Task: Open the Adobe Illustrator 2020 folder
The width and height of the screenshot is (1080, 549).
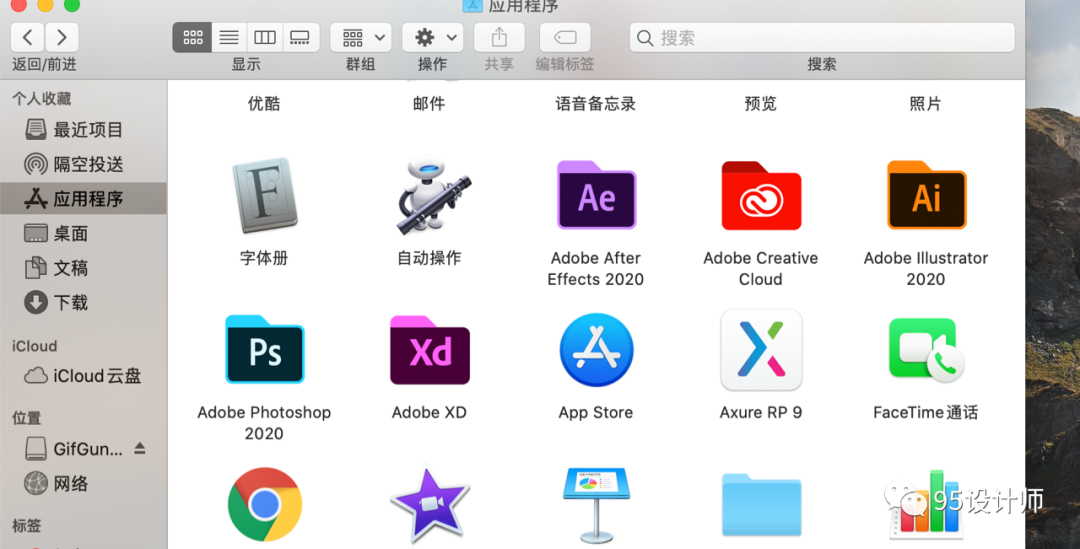Action: 926,195
